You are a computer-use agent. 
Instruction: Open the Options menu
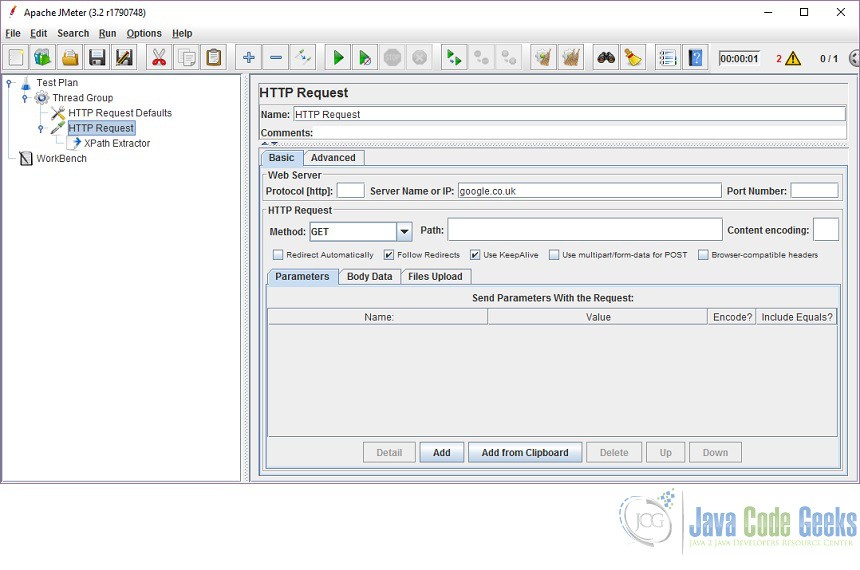click(x=144, y=33)
